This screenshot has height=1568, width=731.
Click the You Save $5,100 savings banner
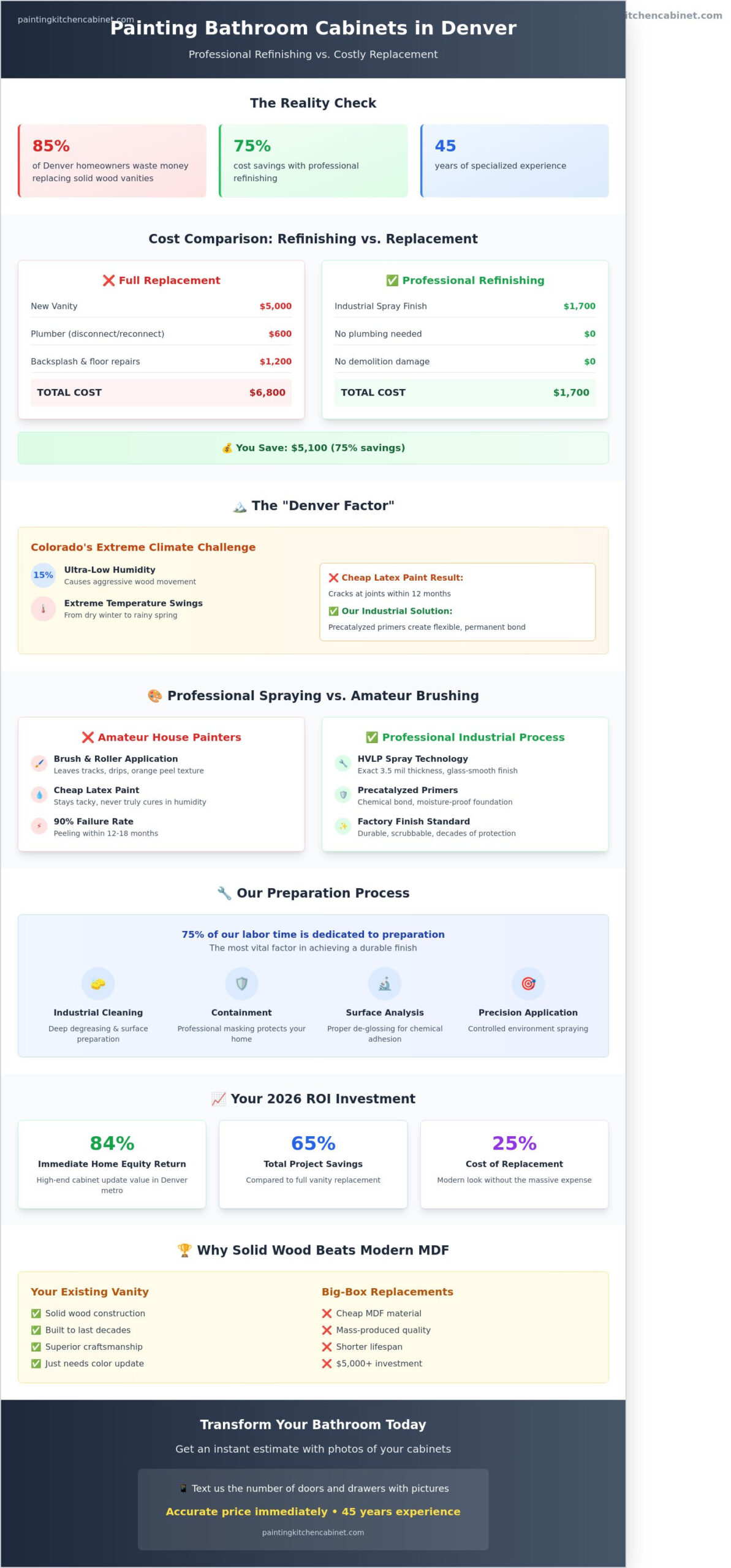(313, 448)
